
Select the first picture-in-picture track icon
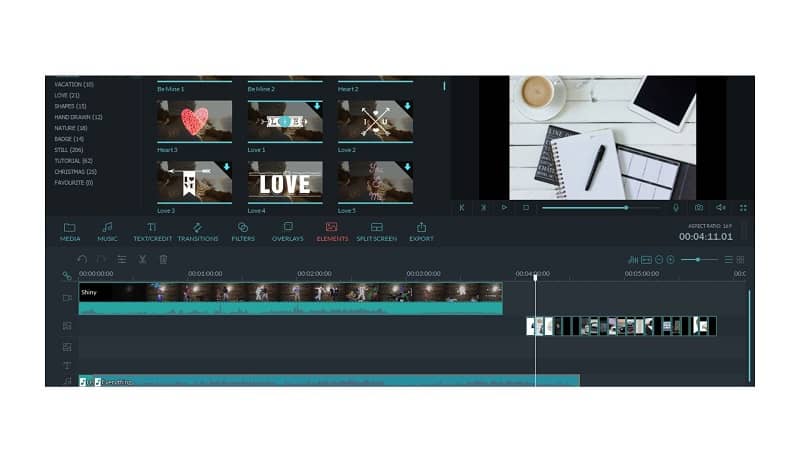(67, 326)
